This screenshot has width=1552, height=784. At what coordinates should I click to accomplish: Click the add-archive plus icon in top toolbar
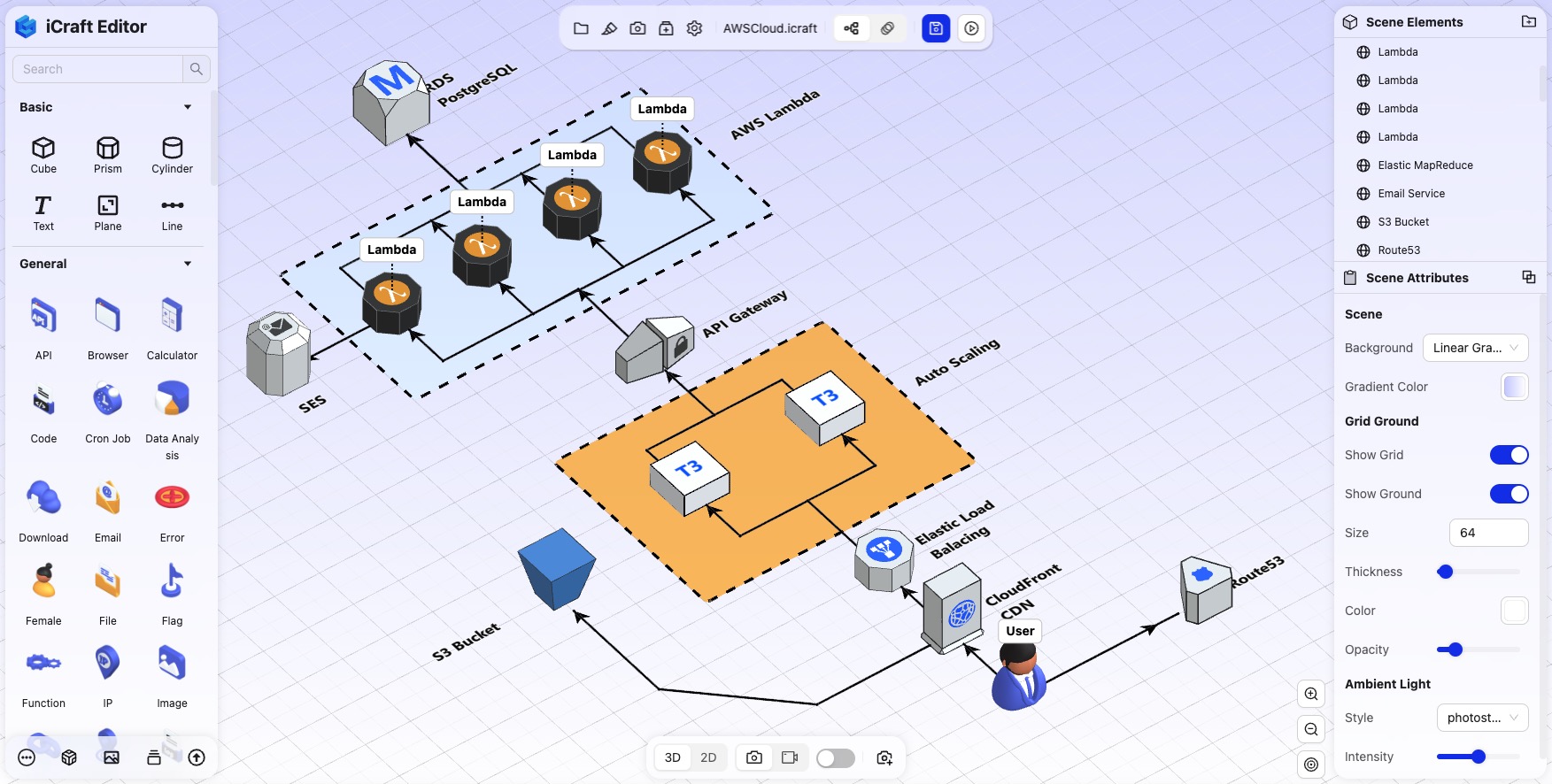click(x=666, y=28)
